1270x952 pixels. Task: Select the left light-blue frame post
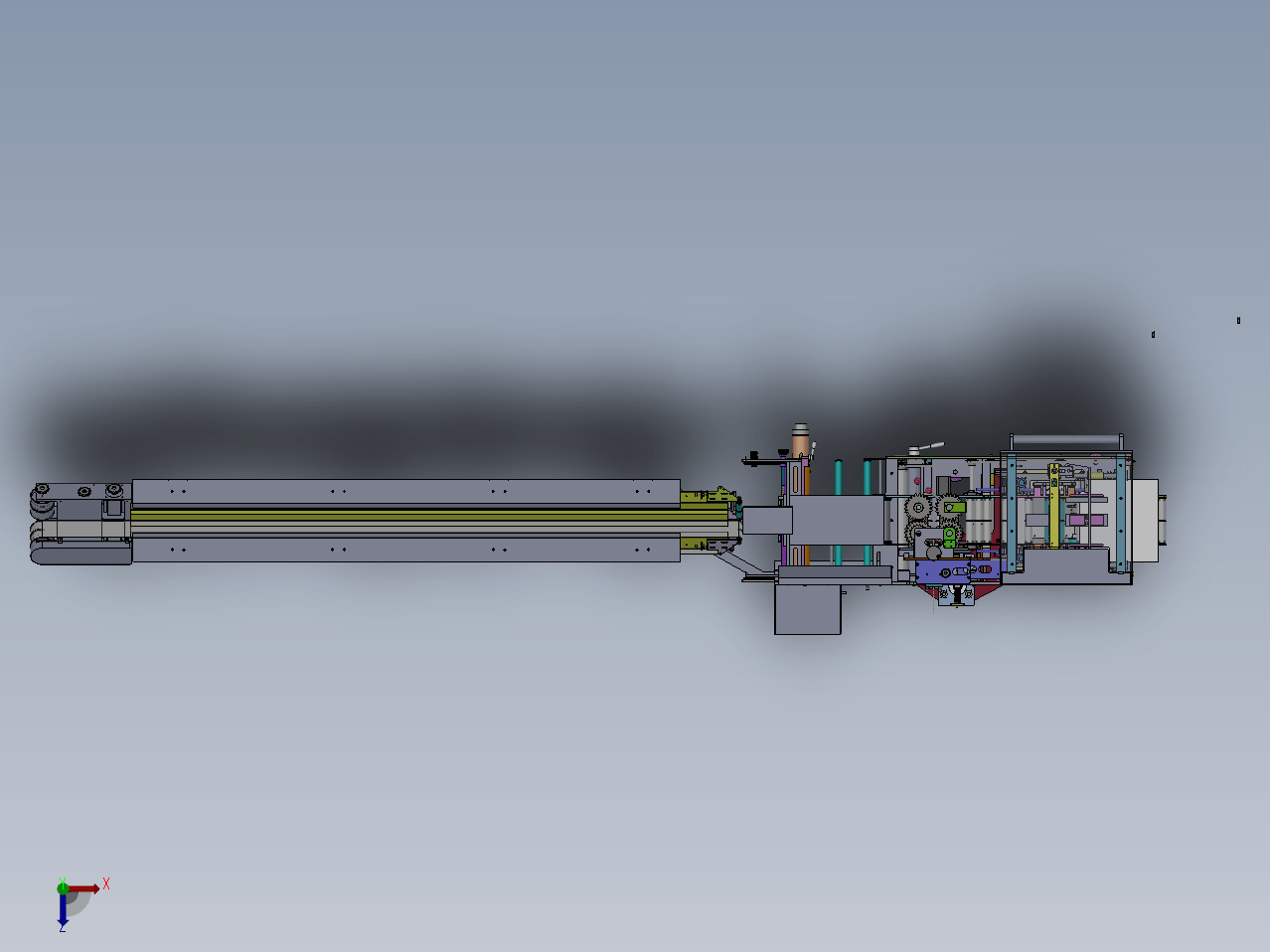(x=1012, y=513)
